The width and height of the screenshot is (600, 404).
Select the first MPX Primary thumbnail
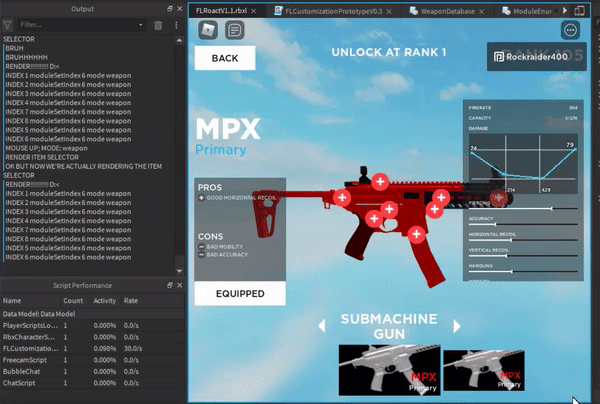390,370
